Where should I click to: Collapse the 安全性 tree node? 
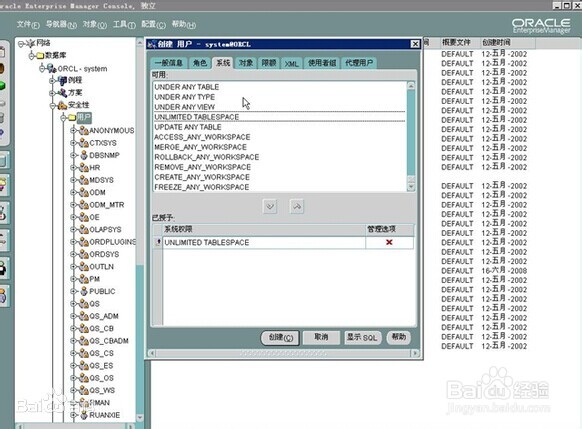pos(52,105)
